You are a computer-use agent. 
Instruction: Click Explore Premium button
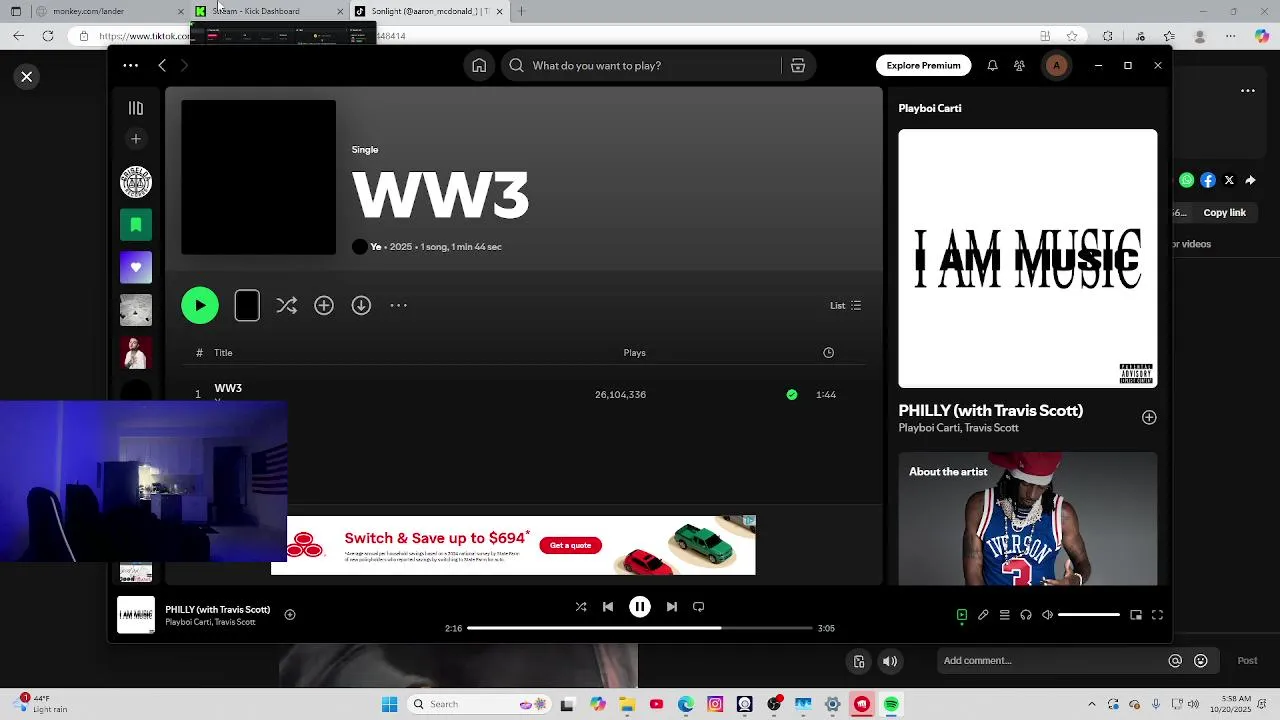(x=923, y=66)
